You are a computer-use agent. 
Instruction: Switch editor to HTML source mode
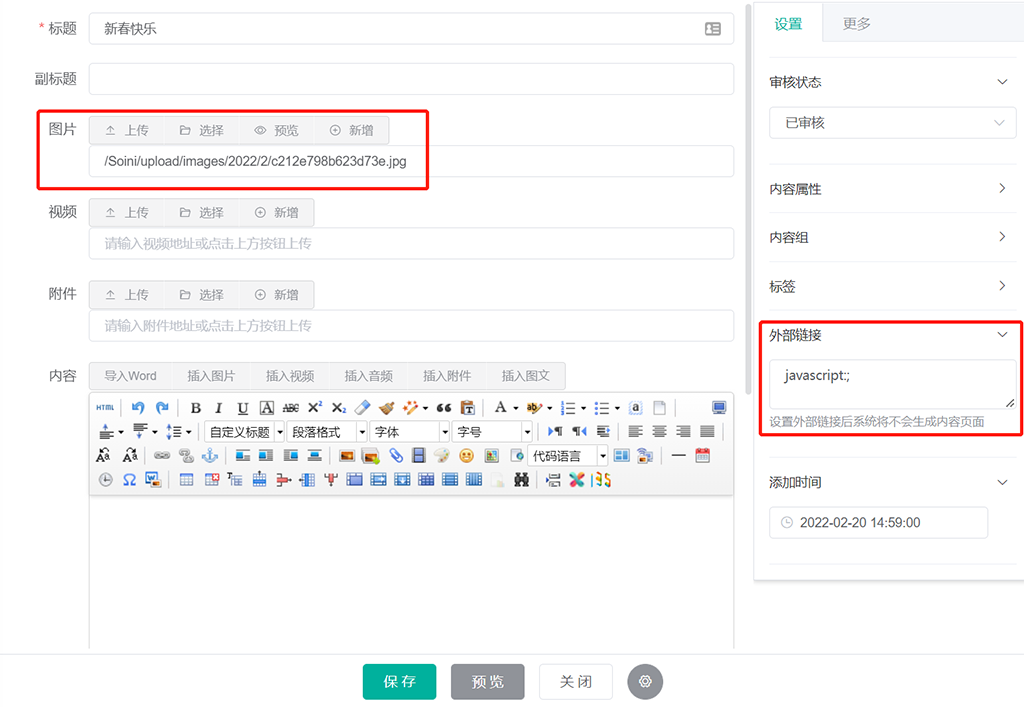pyautogui.click(x=105, y=408)
